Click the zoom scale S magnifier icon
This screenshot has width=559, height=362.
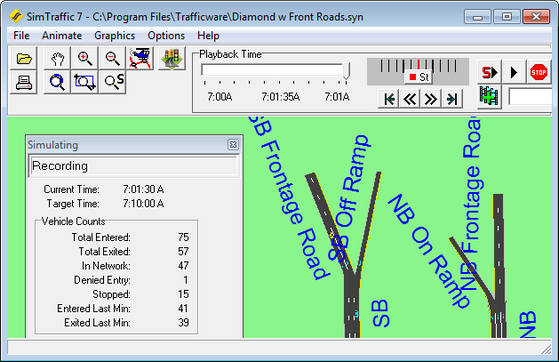112,82
